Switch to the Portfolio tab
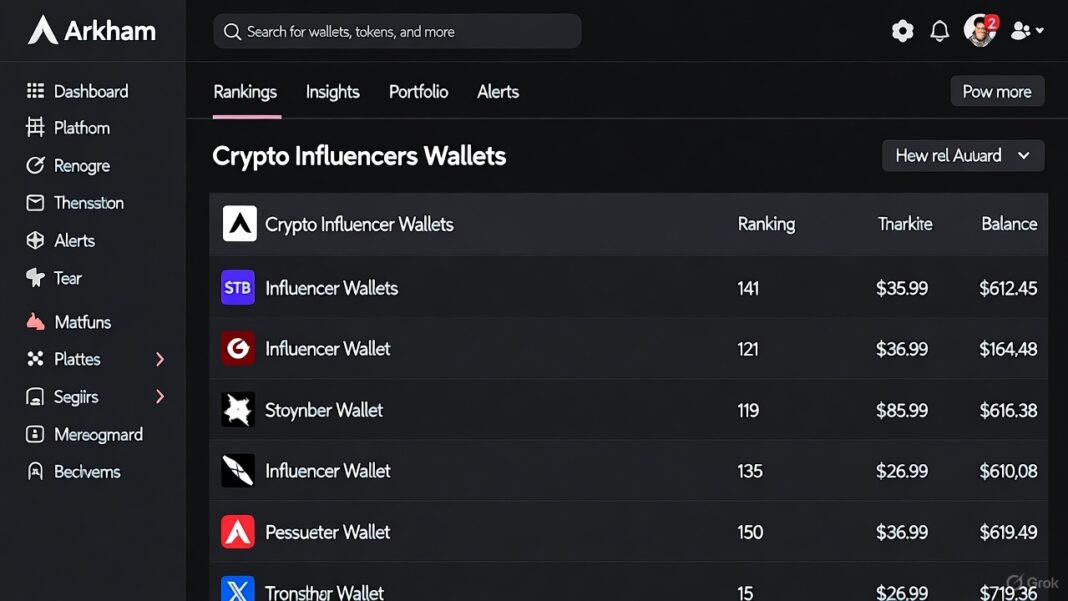Screen dimensions: 1068x601 (418, 92)
